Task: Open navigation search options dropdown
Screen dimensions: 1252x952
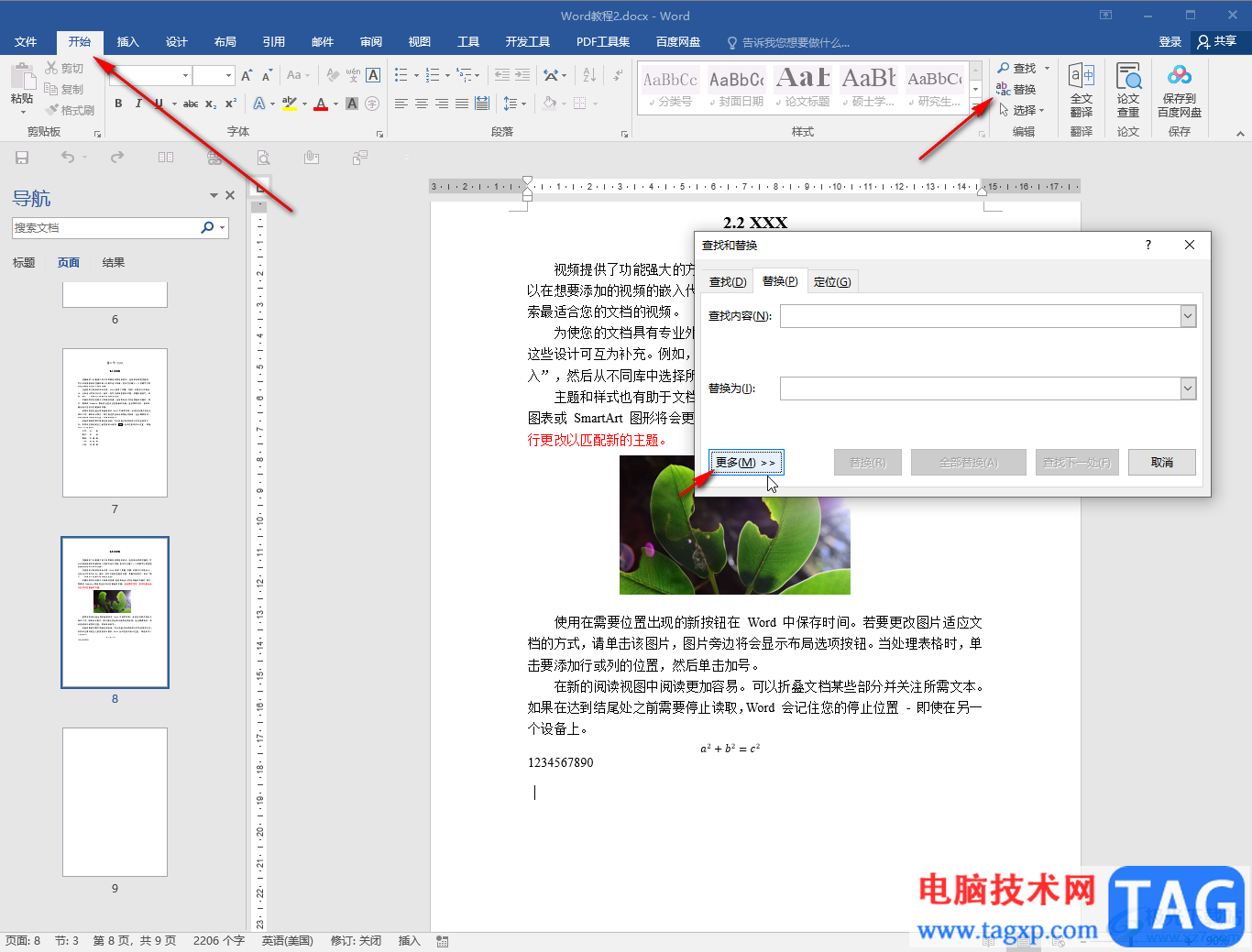Action: (223, 228)
